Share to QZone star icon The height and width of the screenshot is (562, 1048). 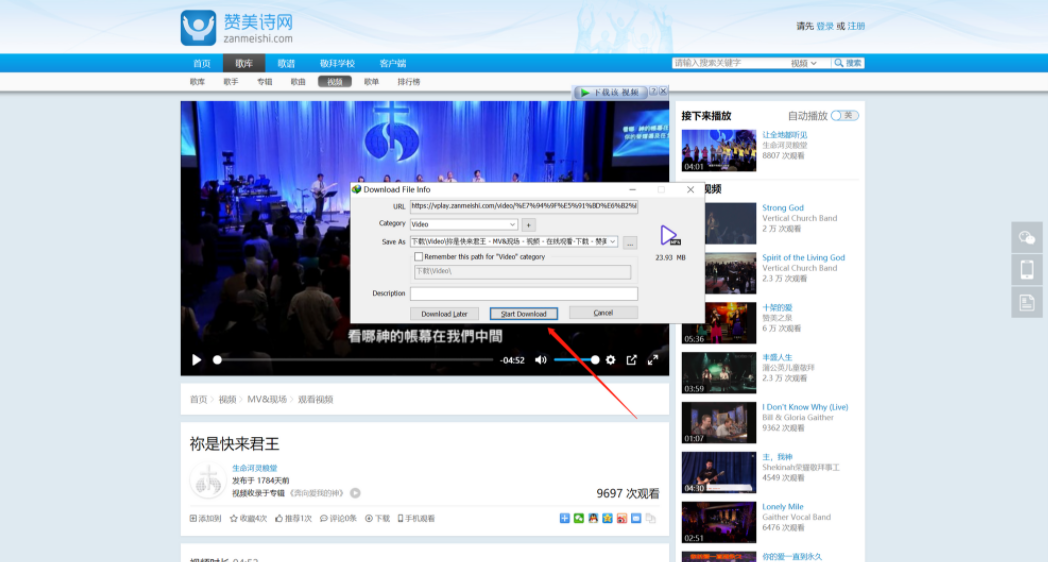pos(608,519)
